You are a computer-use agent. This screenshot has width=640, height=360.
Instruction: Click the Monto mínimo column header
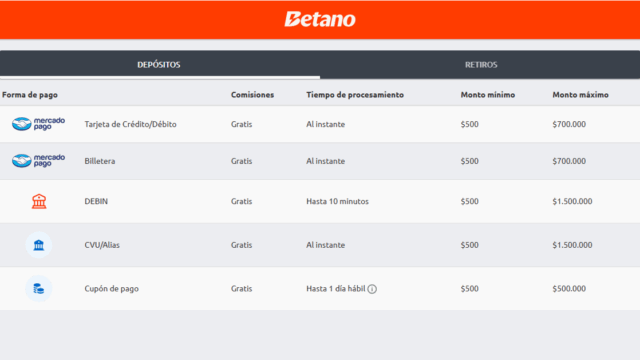pos(488,95)
